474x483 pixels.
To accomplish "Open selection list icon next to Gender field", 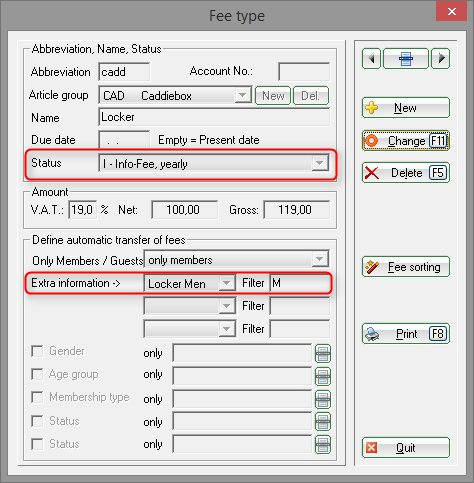I will [323, 353].
